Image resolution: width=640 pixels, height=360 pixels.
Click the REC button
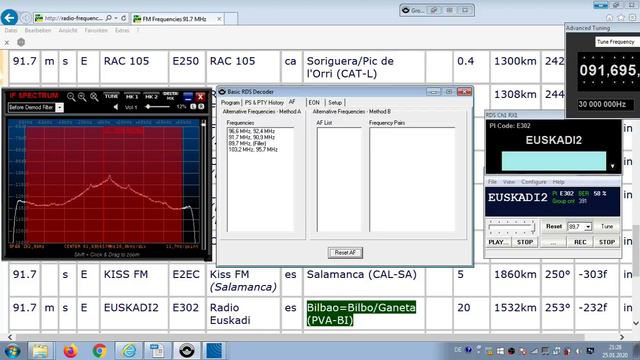580,242
